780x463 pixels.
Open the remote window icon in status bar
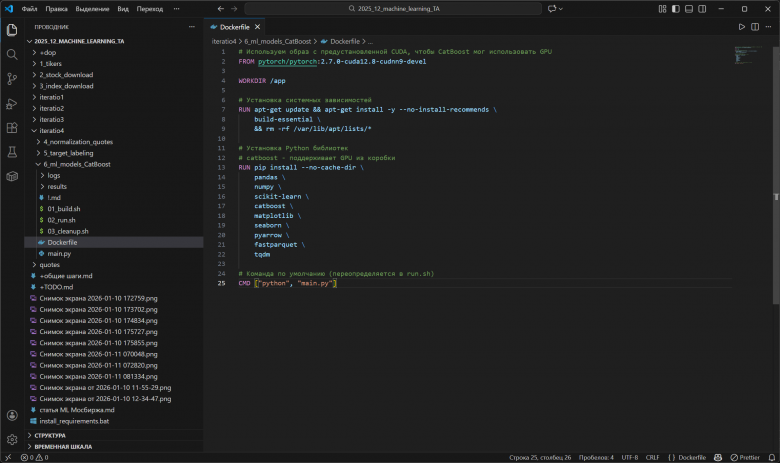click(x=8, y=458)
